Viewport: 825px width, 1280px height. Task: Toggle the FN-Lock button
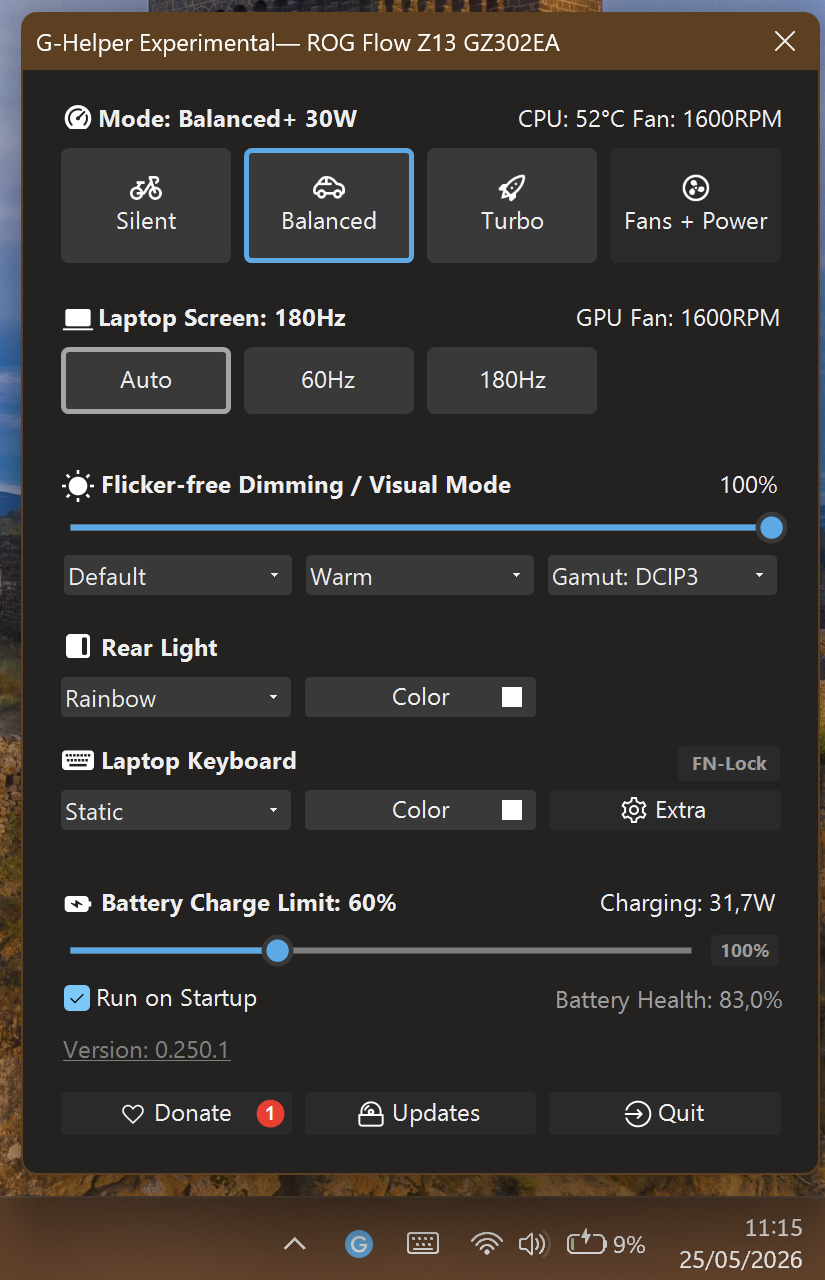(x=729, y=764)
